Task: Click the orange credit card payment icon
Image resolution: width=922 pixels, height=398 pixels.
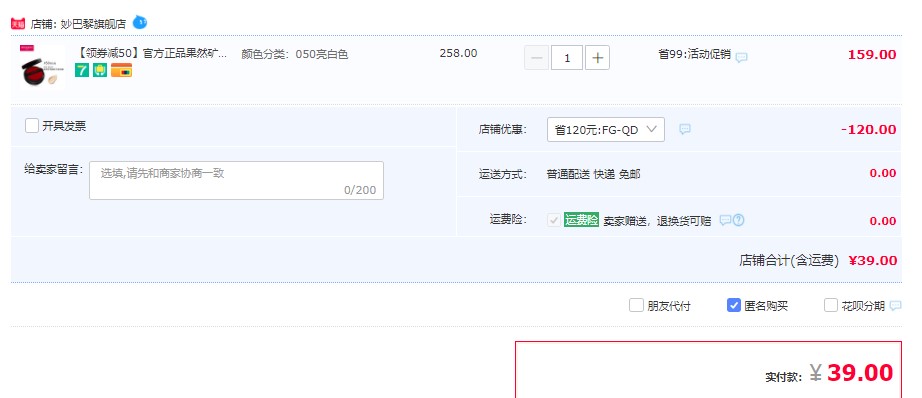Action: tap(121, 70)
